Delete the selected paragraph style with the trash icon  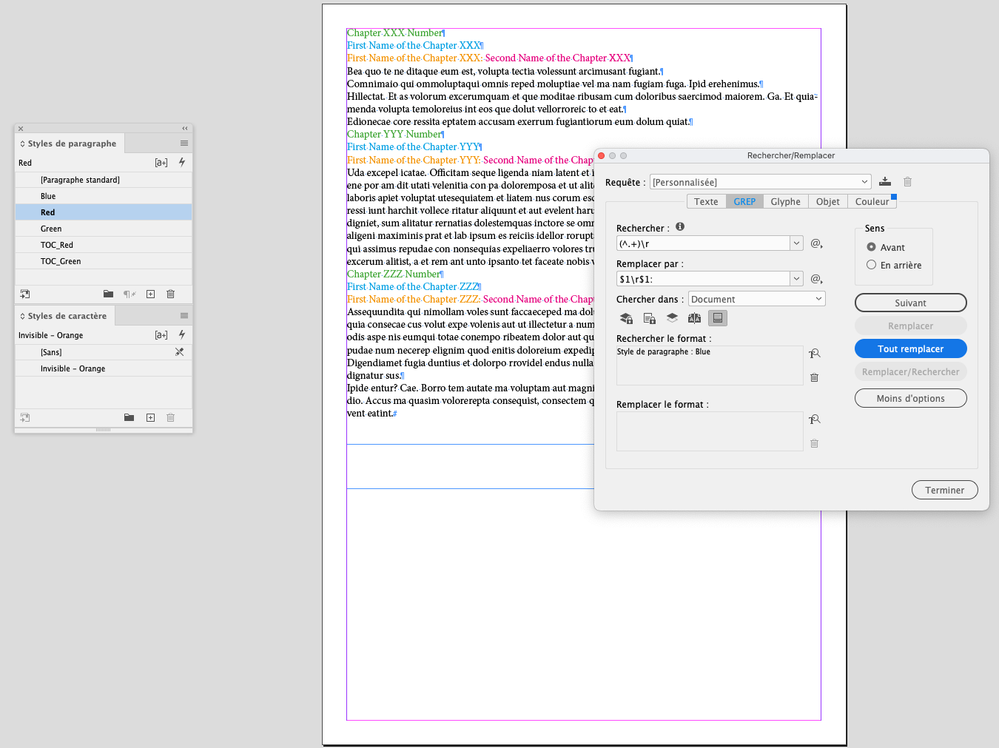click(x=170, y=294)
